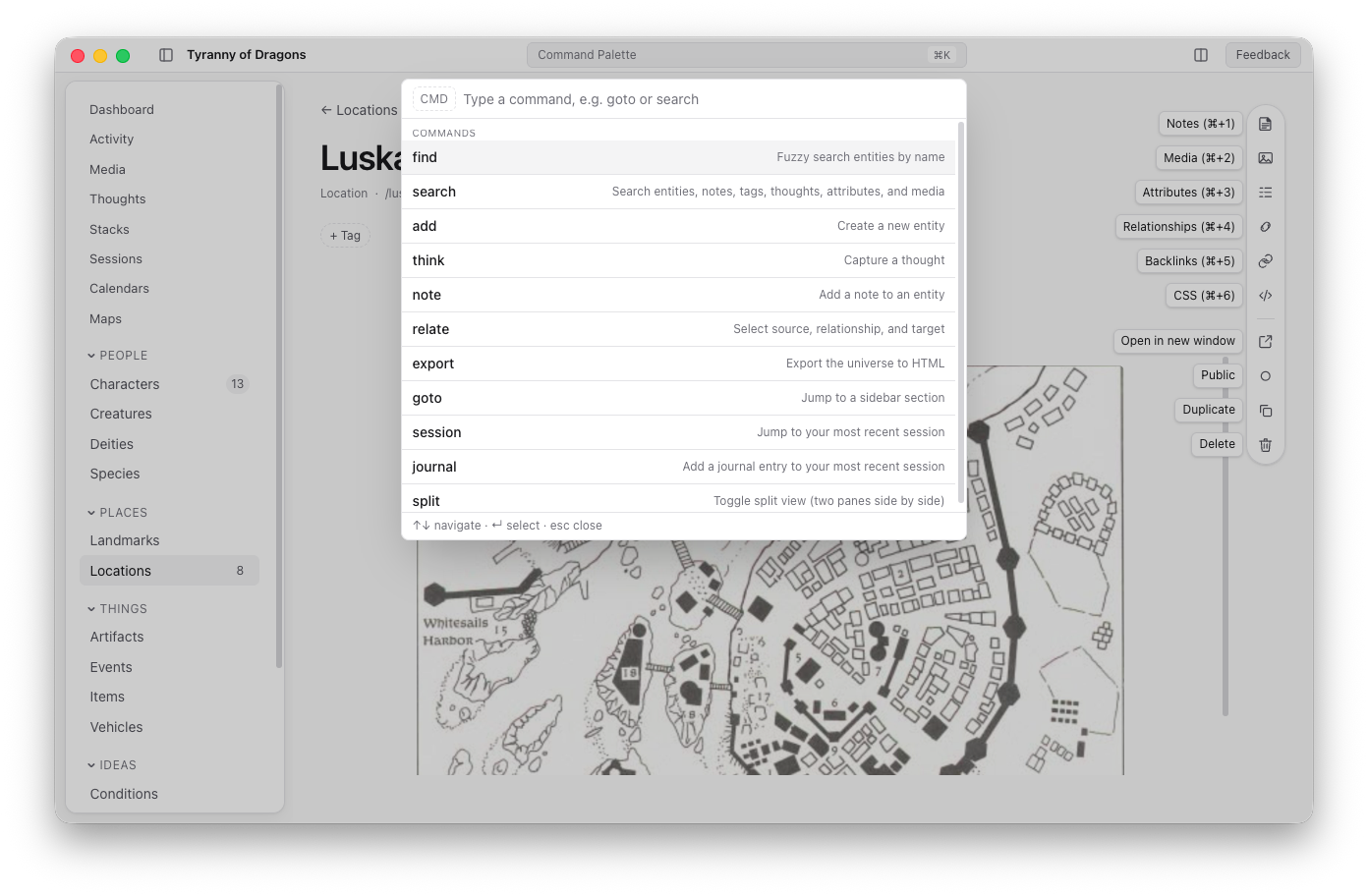Viewport: 1368px width, 896px height.
Task: Open the Relationships icon in the right rail
Action: pyautogui.click(x=1266, y=227)
